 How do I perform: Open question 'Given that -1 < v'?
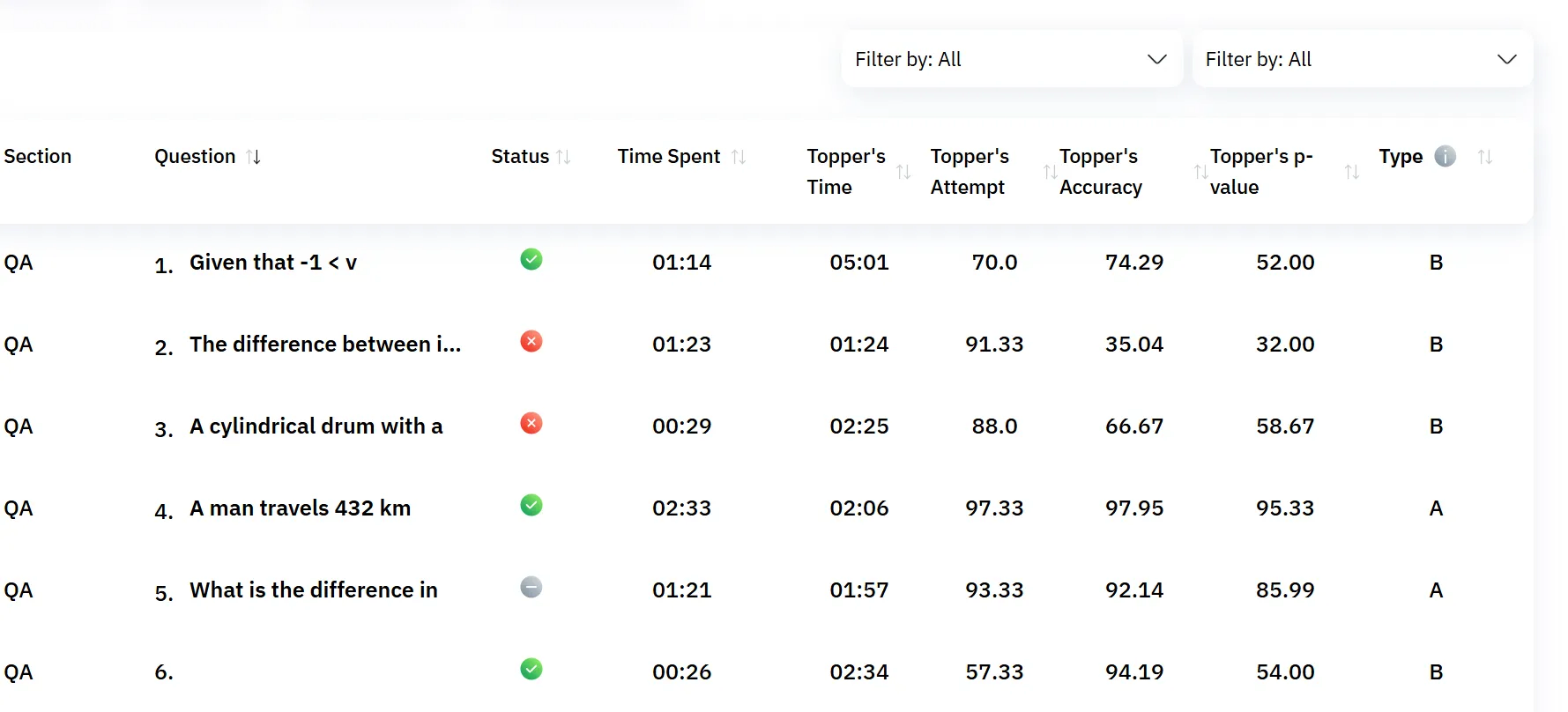(273, 263)
